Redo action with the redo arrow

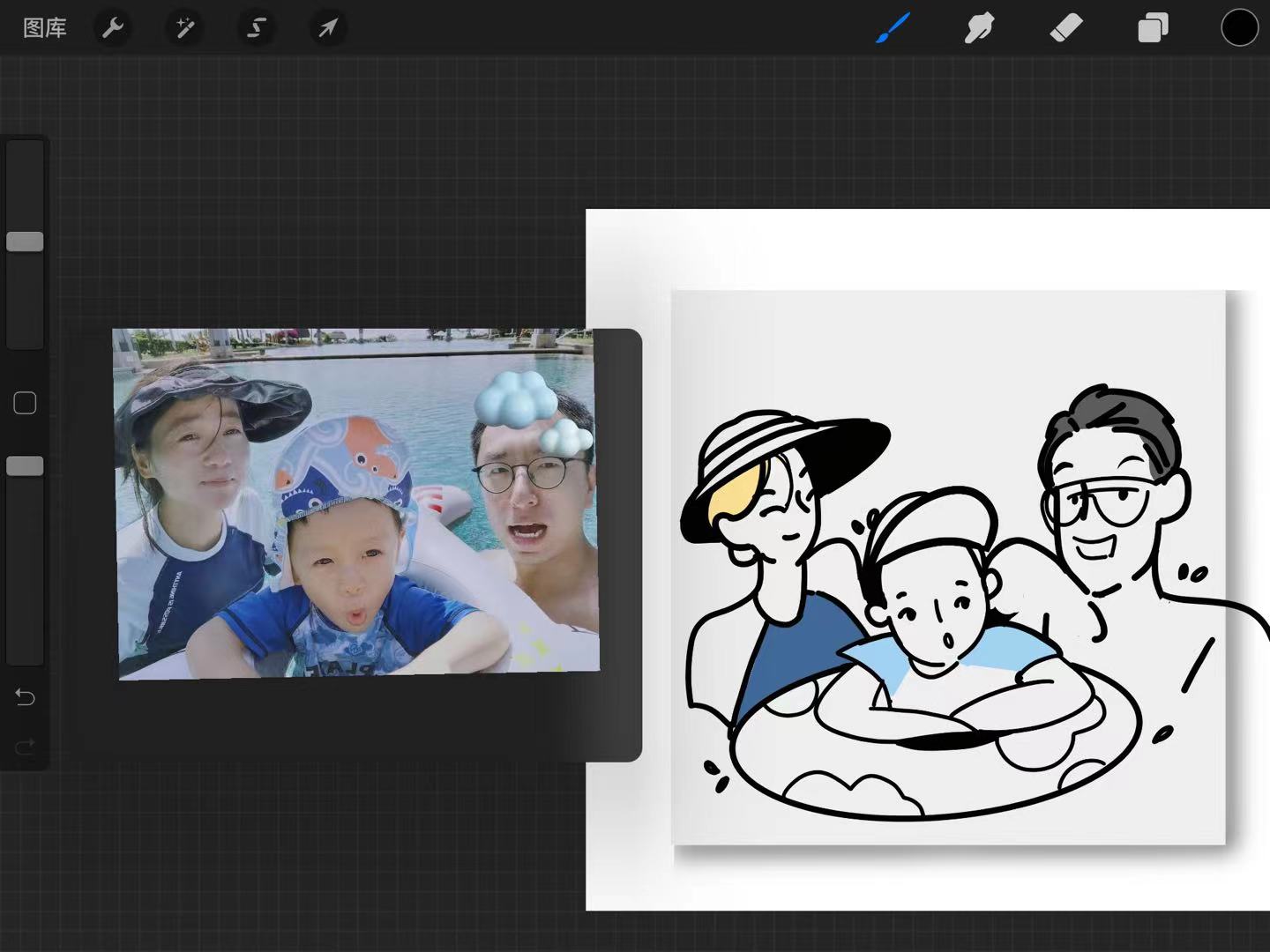point(25,747)
